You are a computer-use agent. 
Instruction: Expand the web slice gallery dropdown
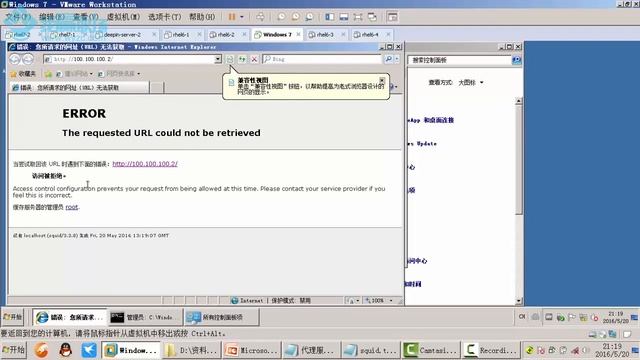click(x=139, y=74)
